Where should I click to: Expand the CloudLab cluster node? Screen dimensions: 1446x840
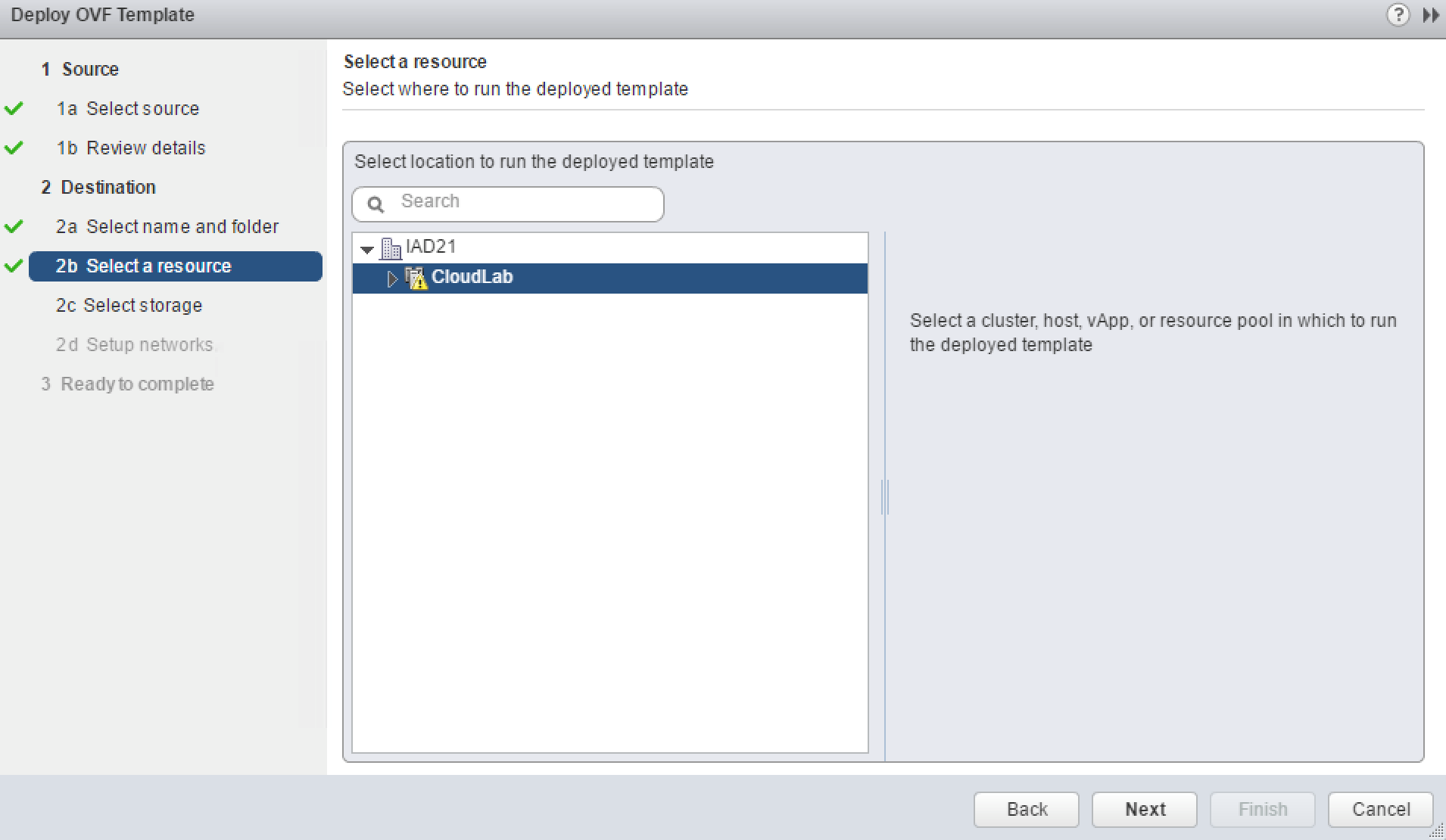click(392, 278)
